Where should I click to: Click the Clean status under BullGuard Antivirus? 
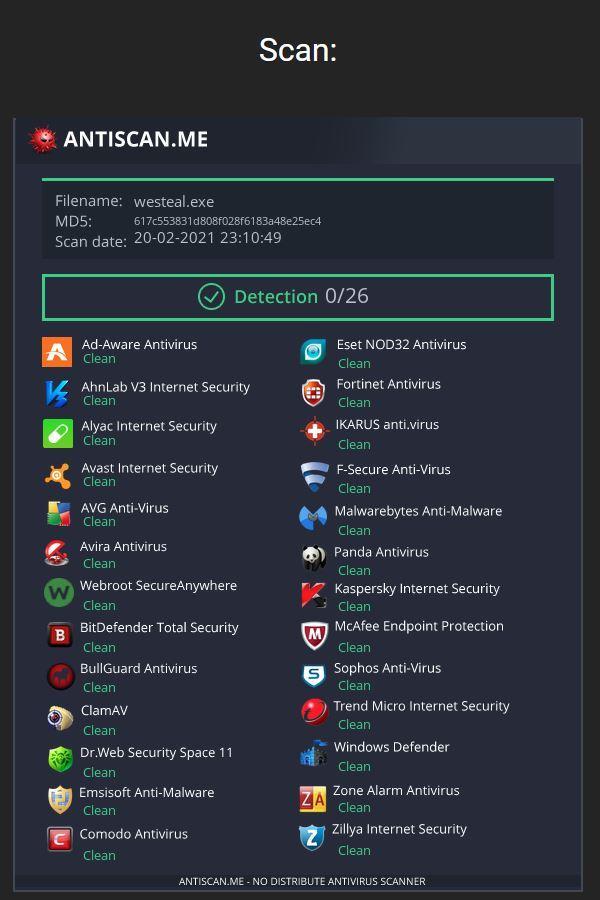coord(99,687)
